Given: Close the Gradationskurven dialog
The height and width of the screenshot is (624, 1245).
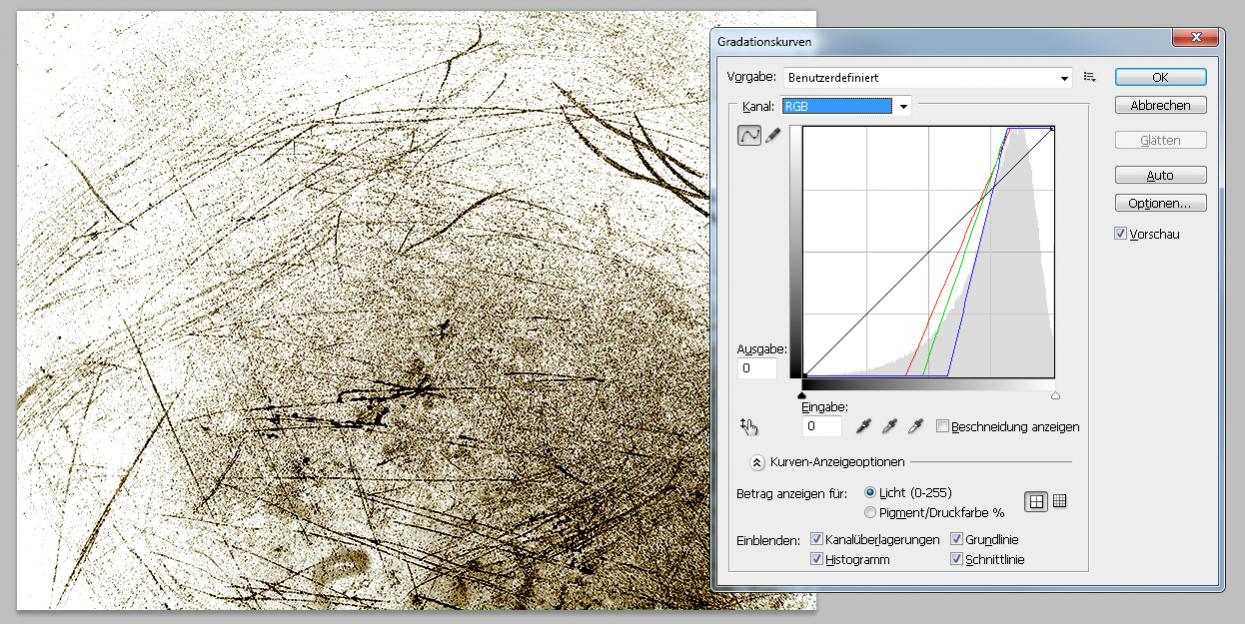Looking at the screenshot, I should click(1195, 37).
